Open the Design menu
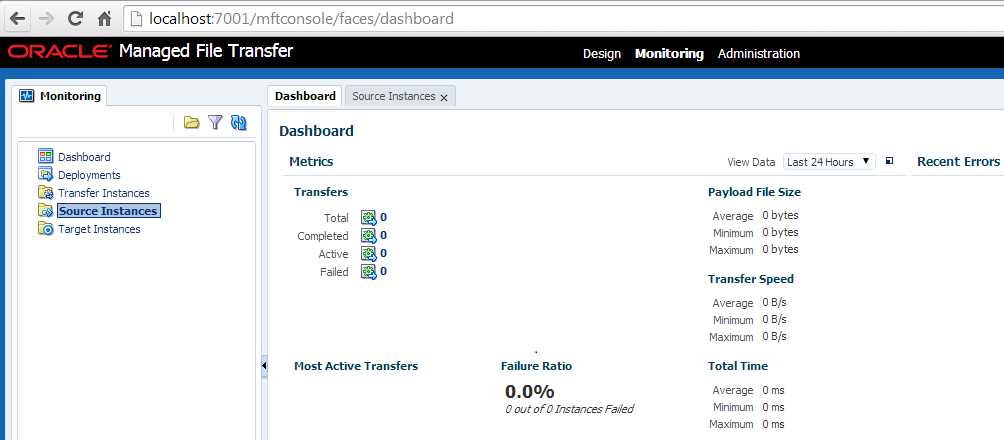This screenshot has width=1004, height=440. click(x=602, y=54)
